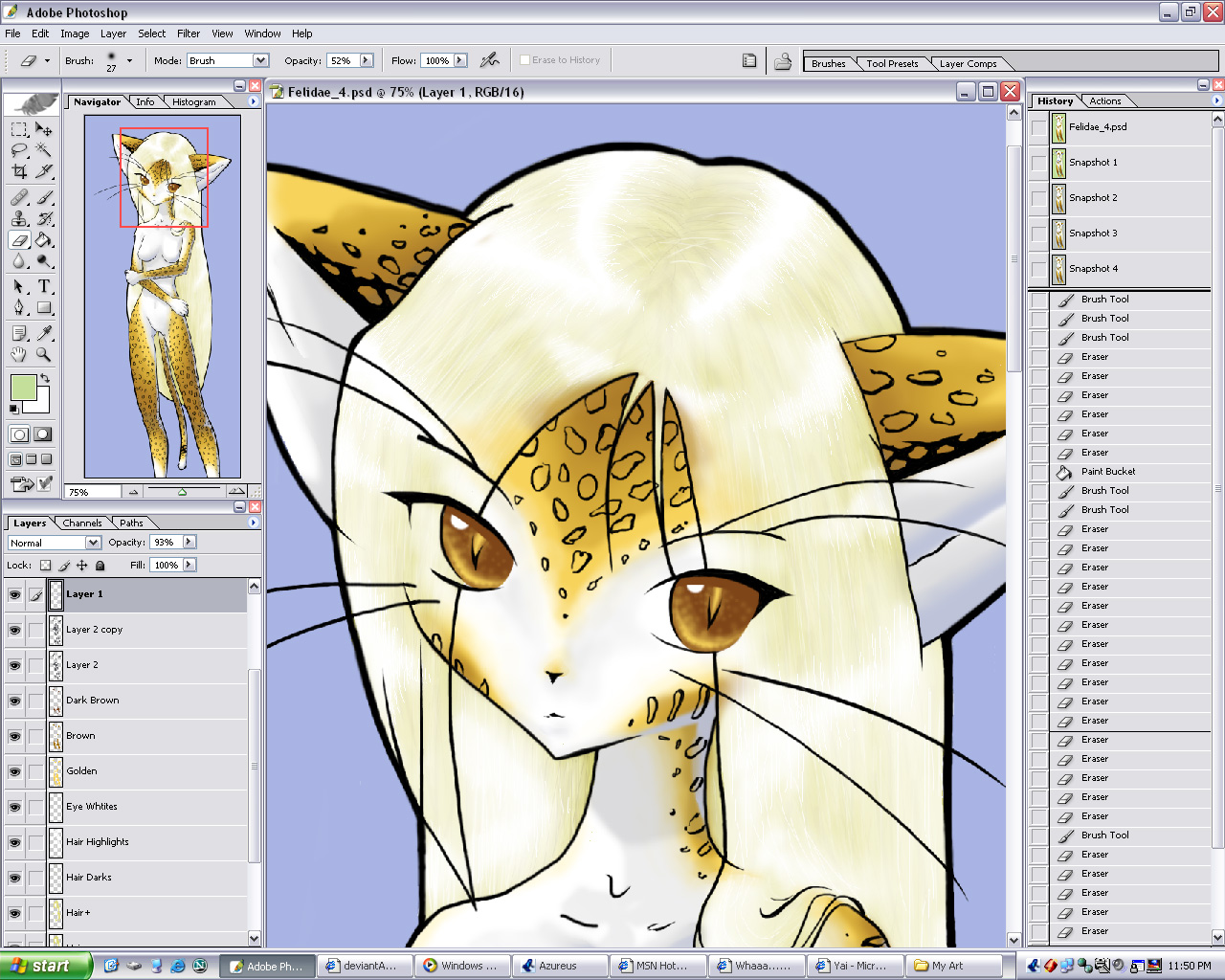Select the Eyedropper tool
The image size is (1225, 980).
[44, 333]
